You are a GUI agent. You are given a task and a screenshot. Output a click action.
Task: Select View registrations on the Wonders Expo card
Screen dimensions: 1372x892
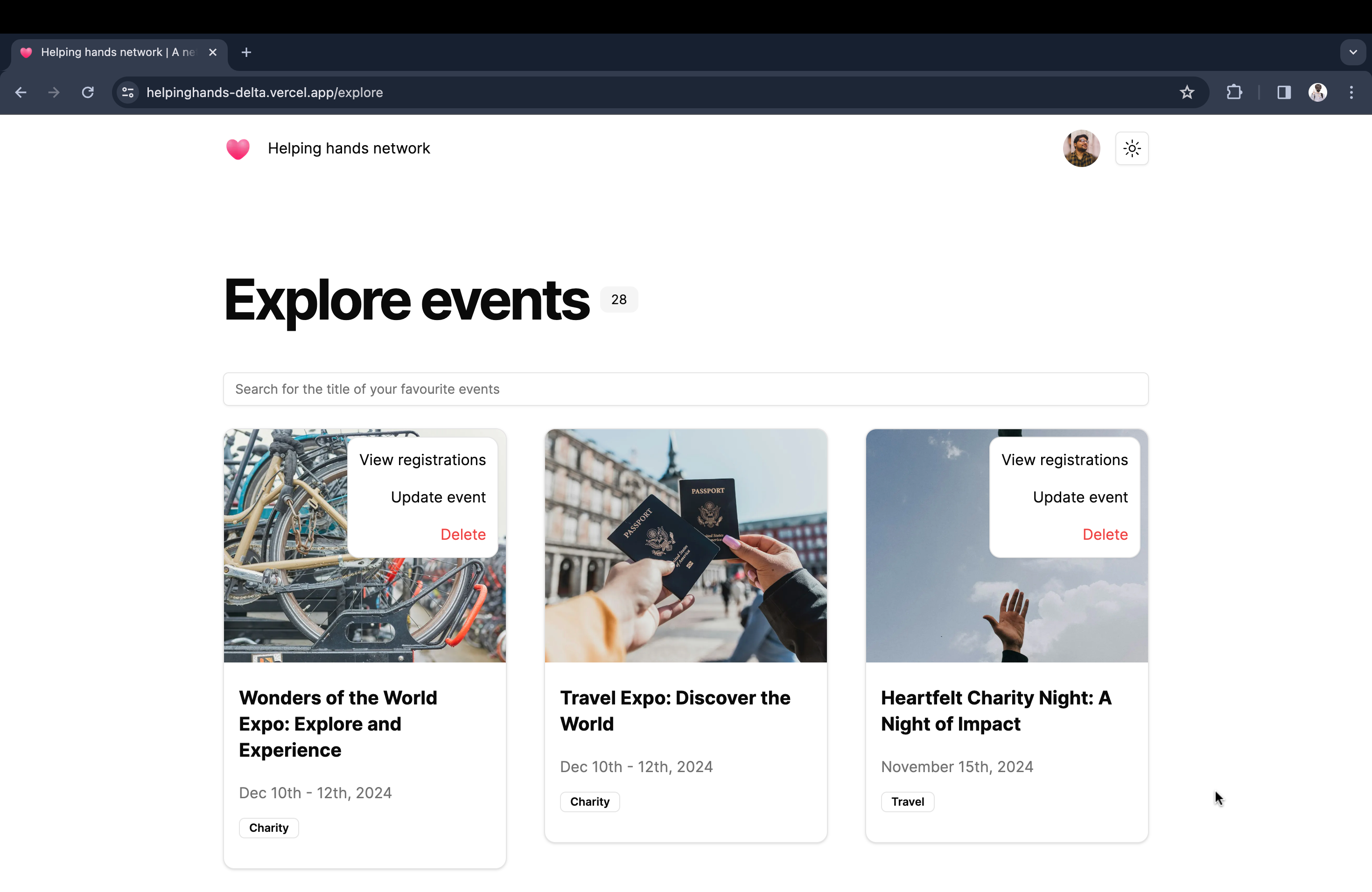422,460
